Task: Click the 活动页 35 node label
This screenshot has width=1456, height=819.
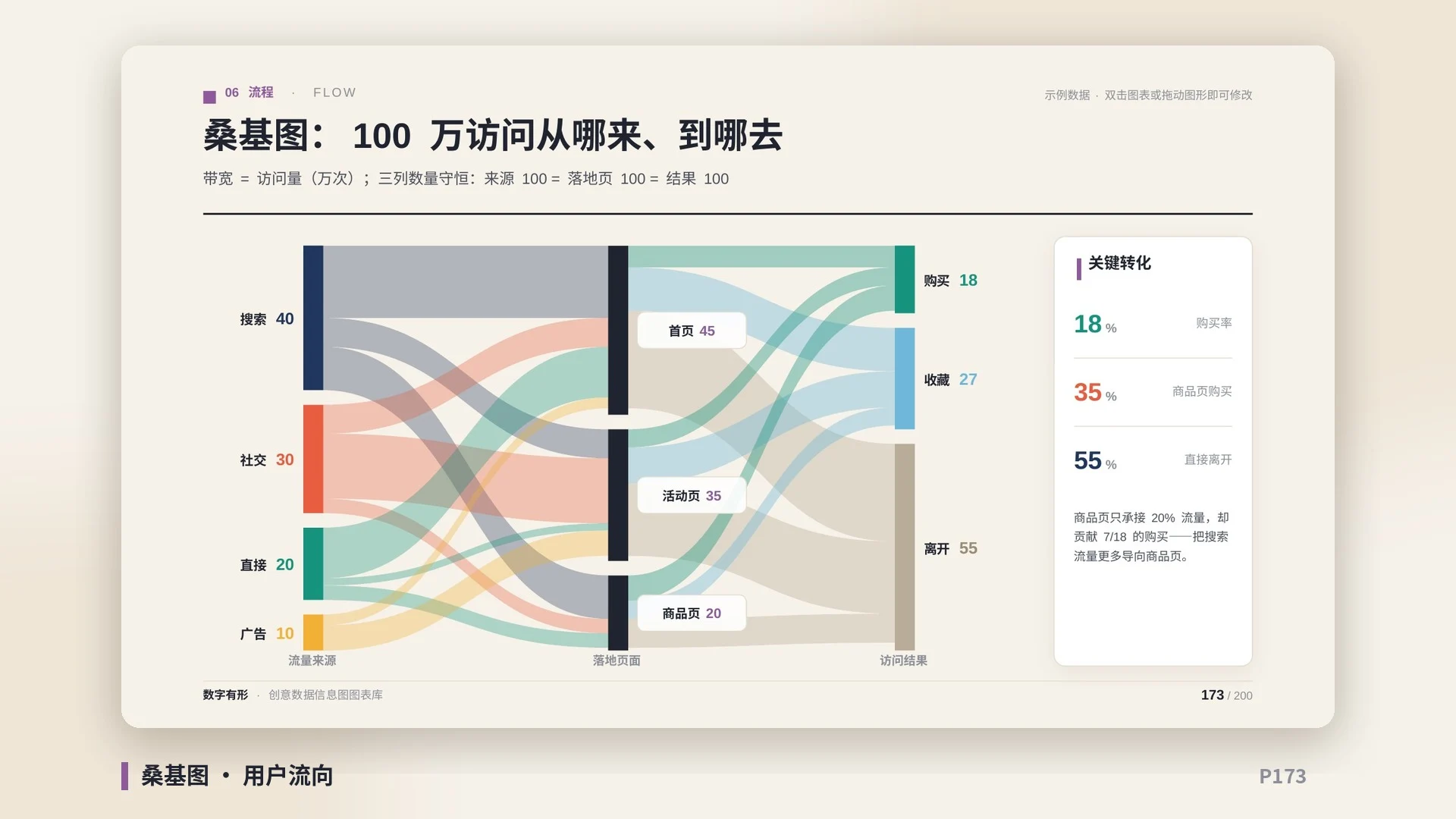Action: [x=692, y=496]
